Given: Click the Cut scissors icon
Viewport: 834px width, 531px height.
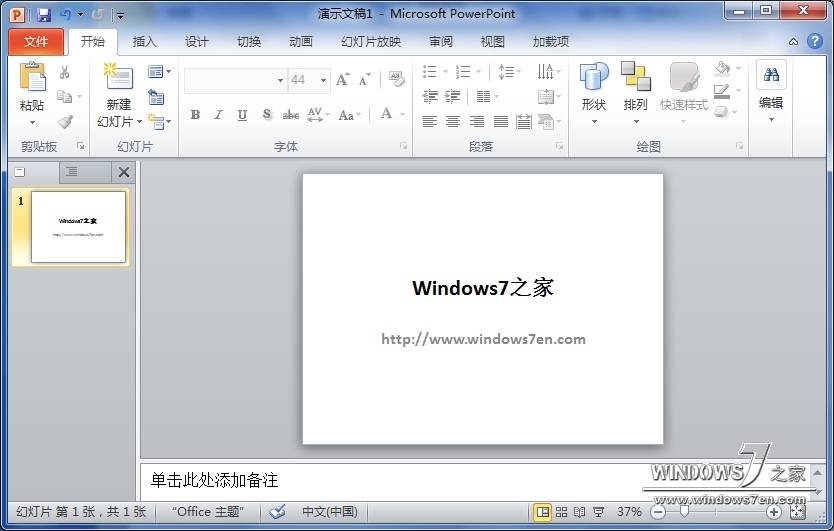Looking at the screenshot, I should point(65,72).
